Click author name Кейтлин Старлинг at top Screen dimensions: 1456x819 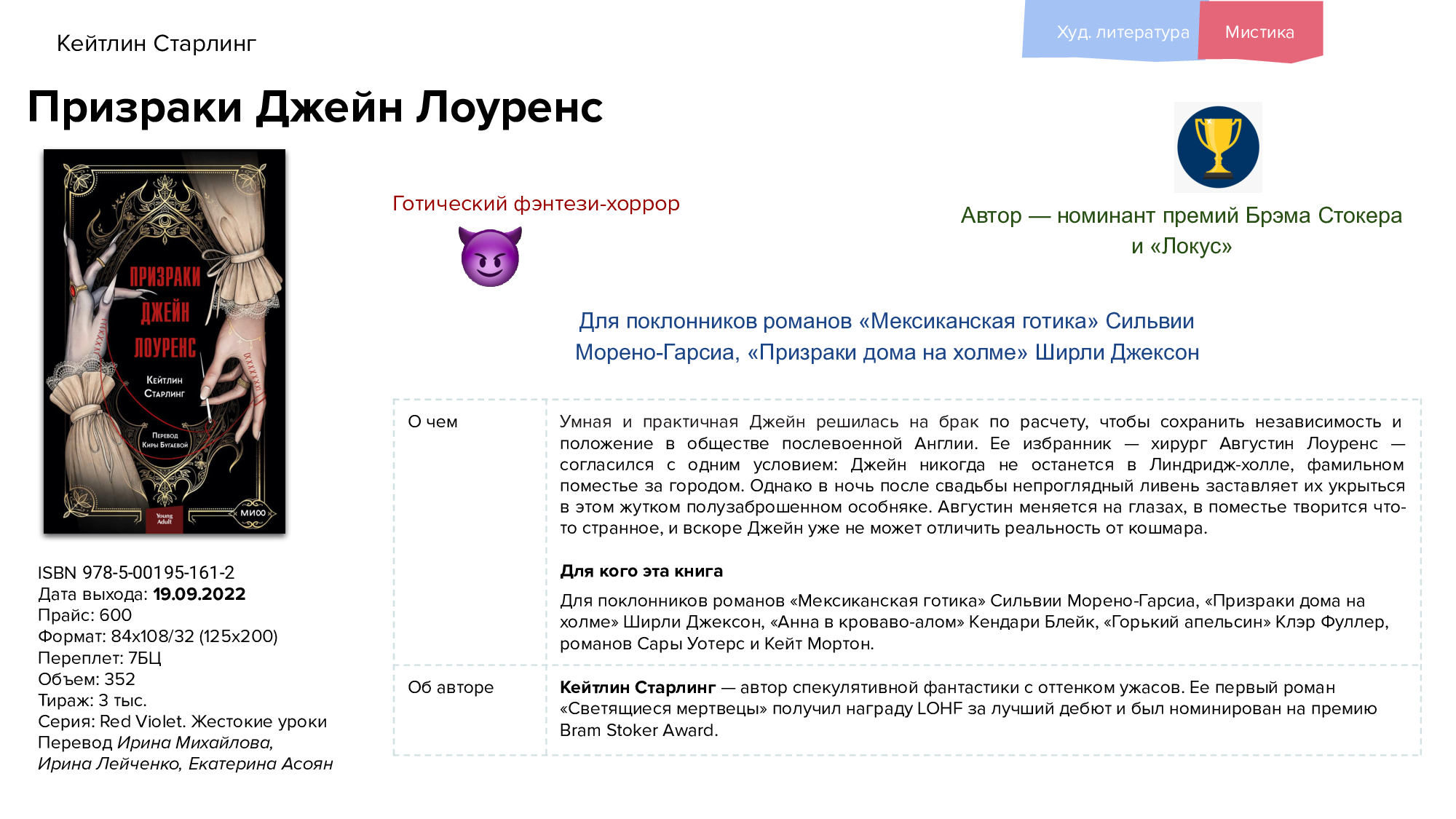click(156, 44)
